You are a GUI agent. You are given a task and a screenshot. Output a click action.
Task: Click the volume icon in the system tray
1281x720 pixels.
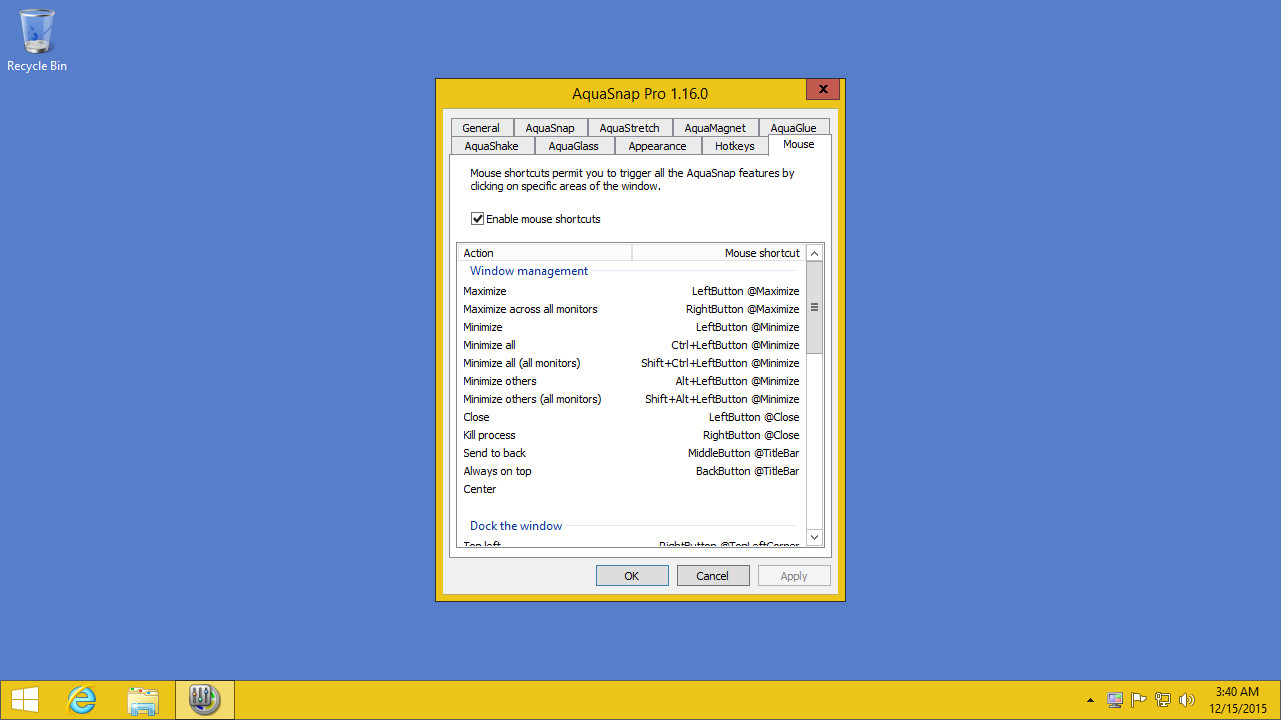(1186, 699)
